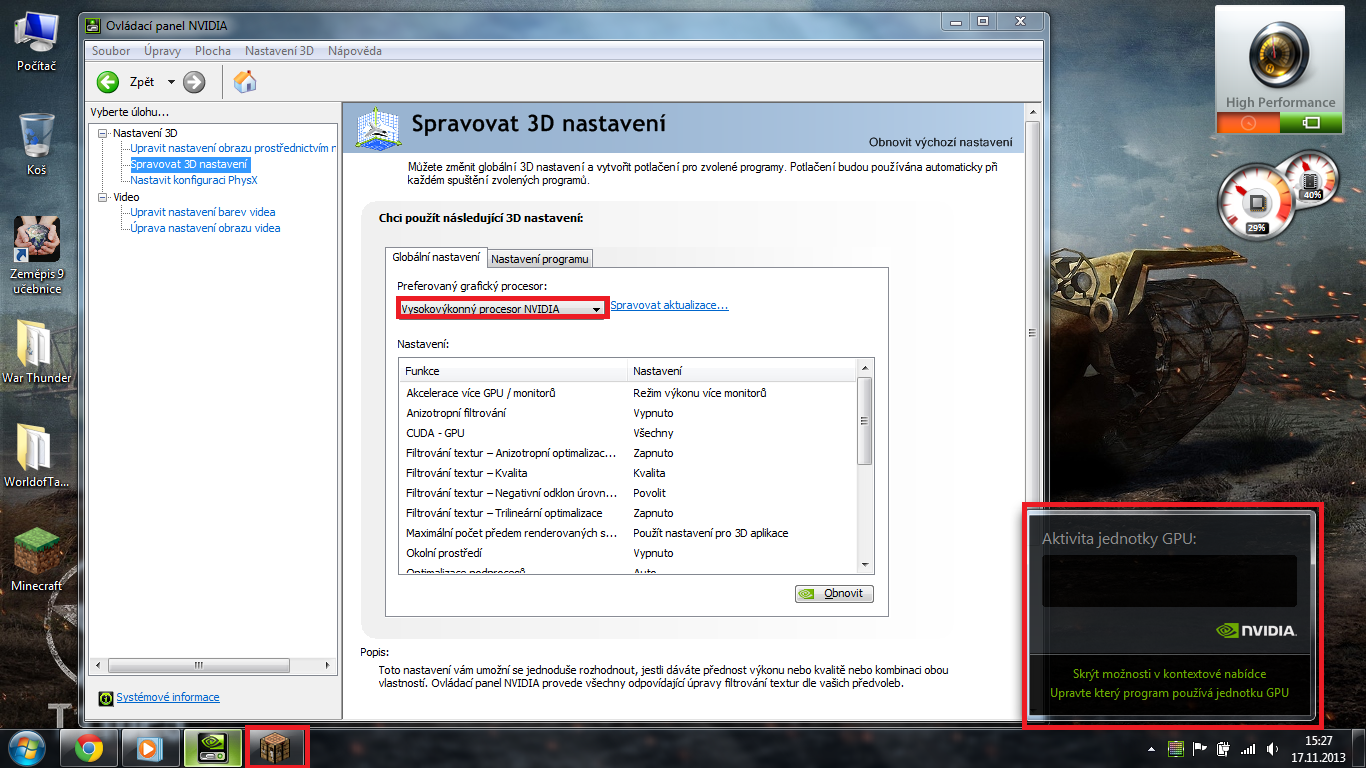Click the settings list vertical scrollbar
This screenshot has height=768, width=1366.
pyautogui.click(x=866, y=467)
